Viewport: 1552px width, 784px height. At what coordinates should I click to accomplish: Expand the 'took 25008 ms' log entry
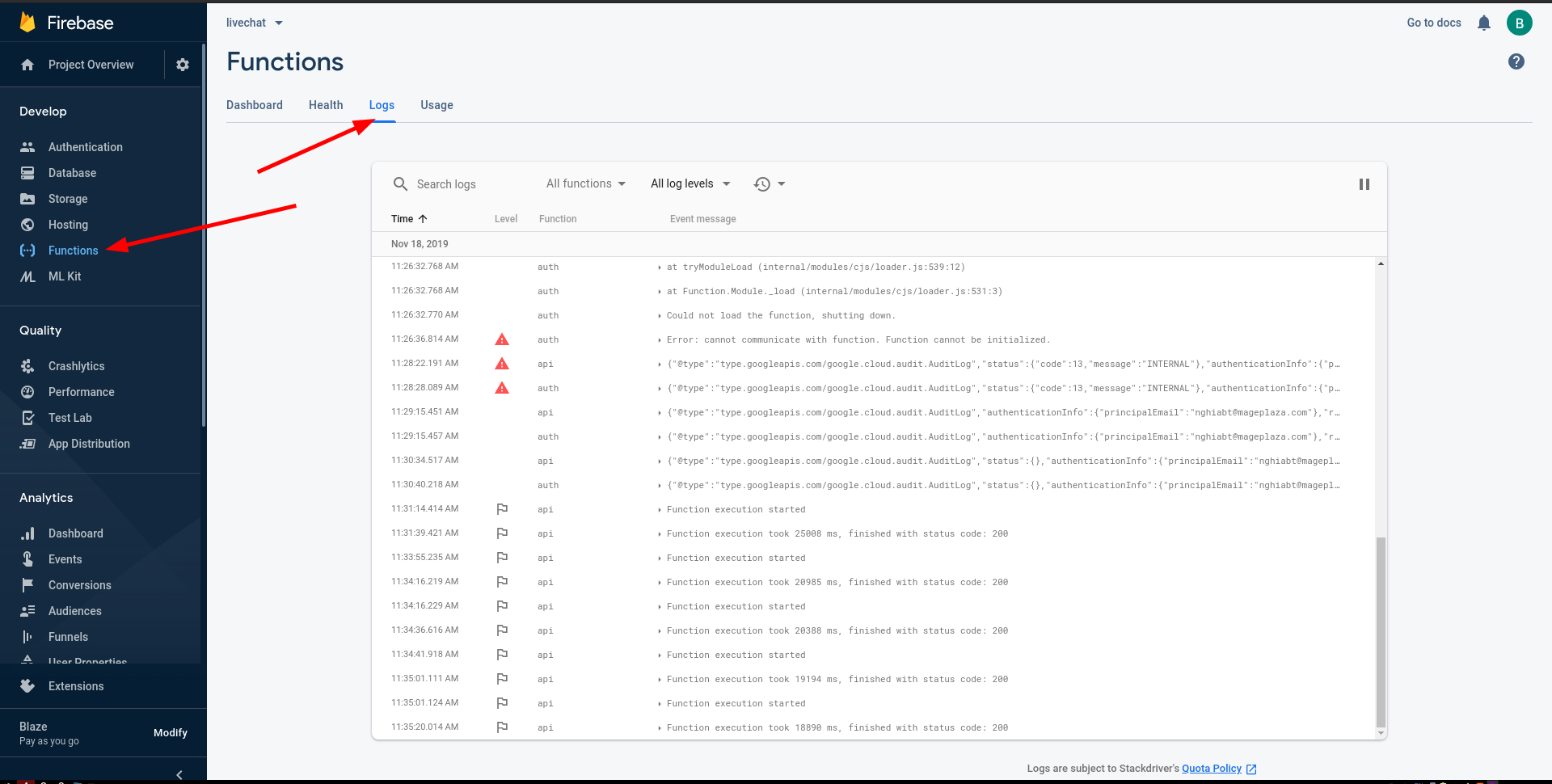pyautogui.click(x=660, y=534)
